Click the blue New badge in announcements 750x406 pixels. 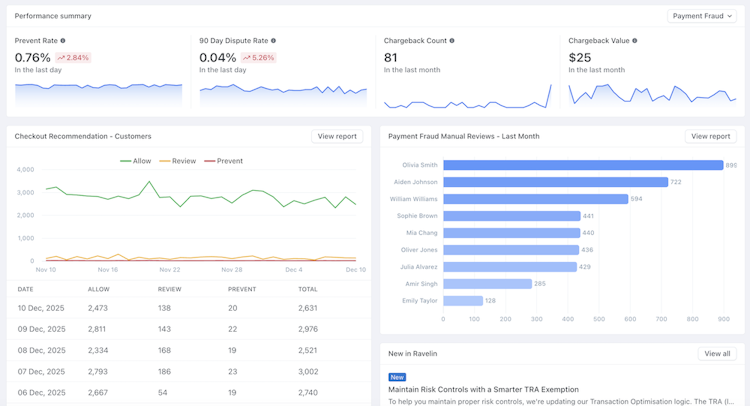397,377
